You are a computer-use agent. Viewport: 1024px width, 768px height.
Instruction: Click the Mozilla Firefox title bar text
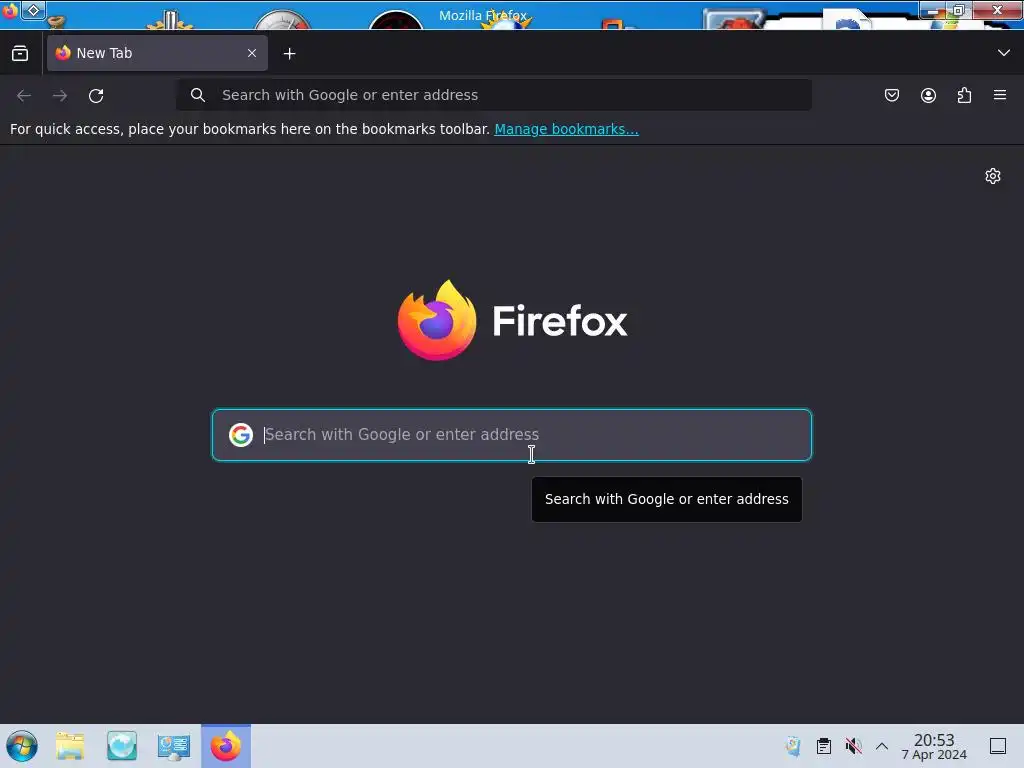point(483,15)
